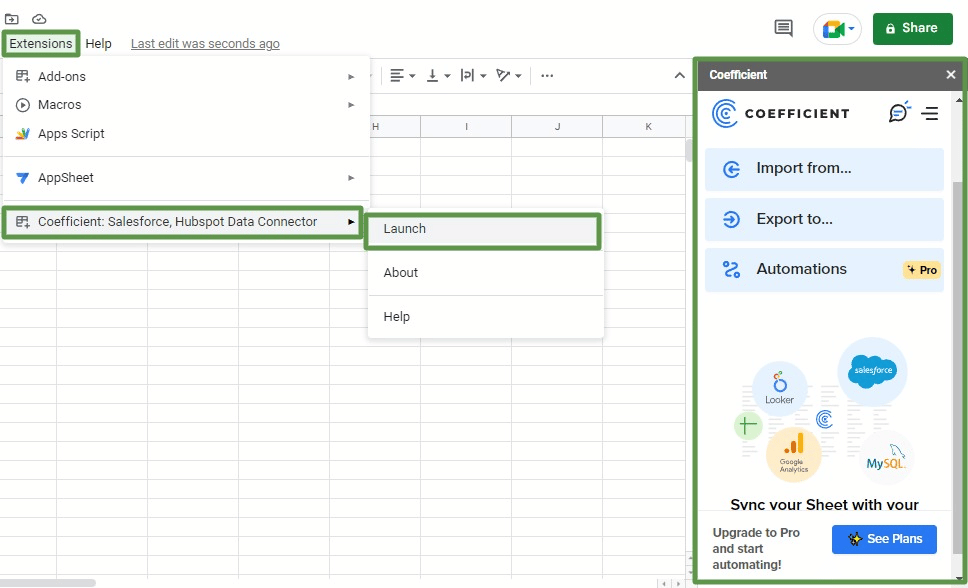Click the Coefficient add-on grid icon
This screenshot has height=588, width=968.
pos(22,222)
